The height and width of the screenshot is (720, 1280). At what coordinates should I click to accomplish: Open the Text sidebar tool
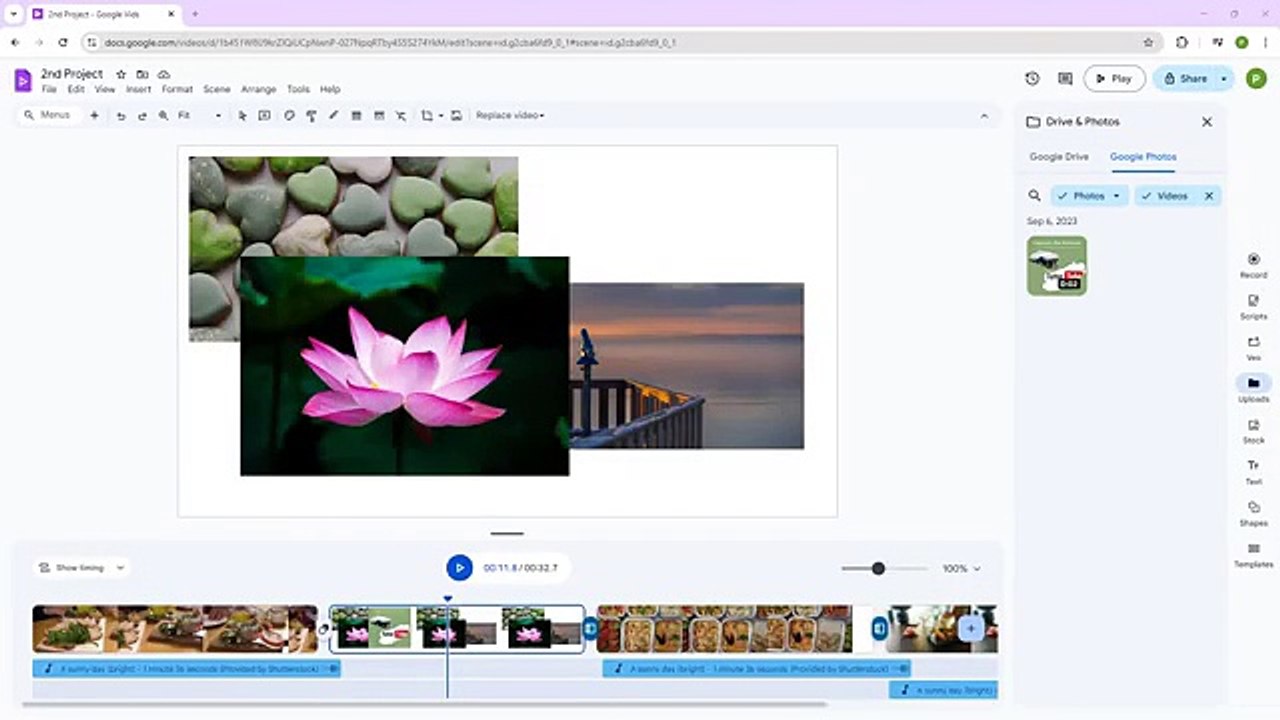click(x=1253, y=472)
